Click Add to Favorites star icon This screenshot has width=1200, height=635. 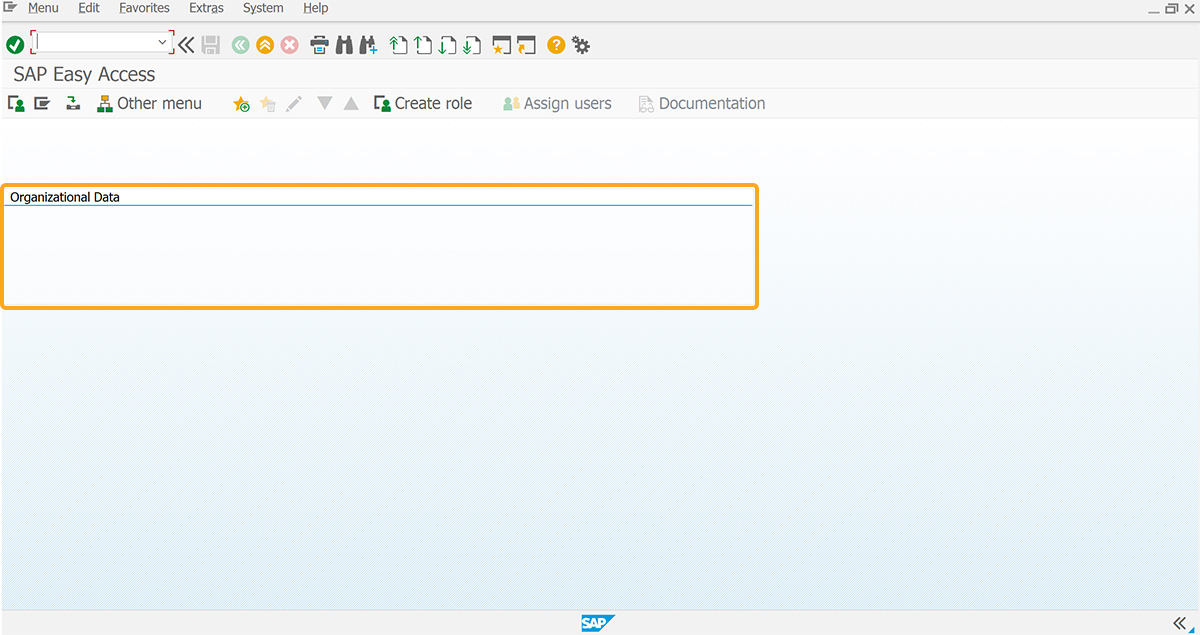tap(241, 103)
